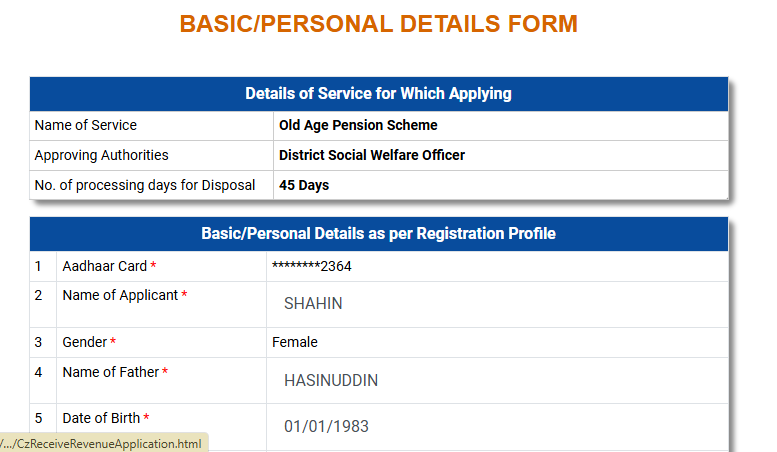Click the Old Age Pension Scheme text

pos(358,125)
